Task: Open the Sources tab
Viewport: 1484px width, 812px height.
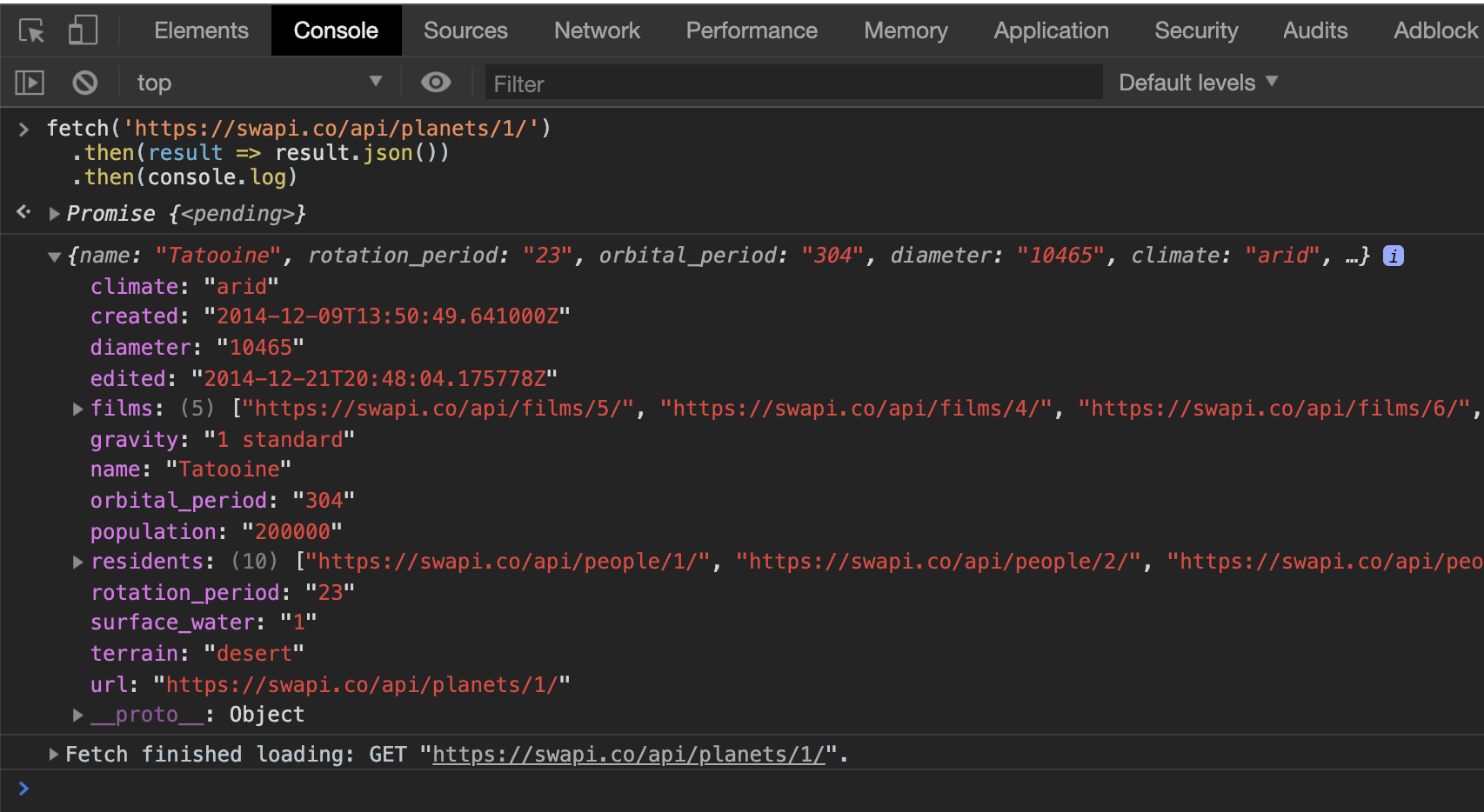Action: coord(465,30)
